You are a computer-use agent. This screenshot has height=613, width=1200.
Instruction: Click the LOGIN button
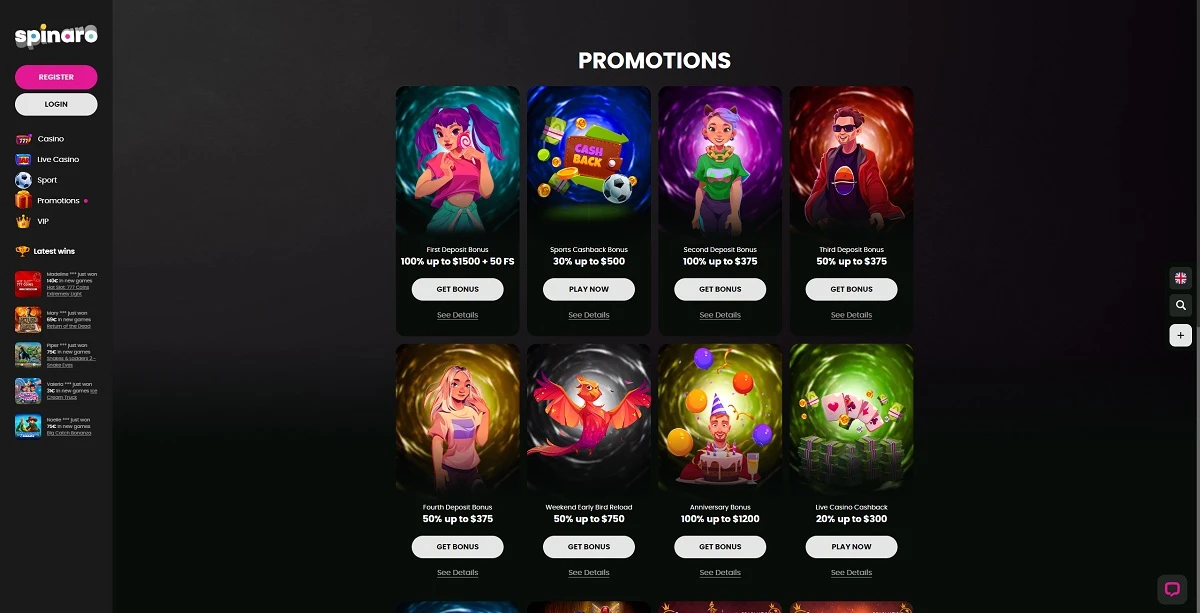[56, 104]
